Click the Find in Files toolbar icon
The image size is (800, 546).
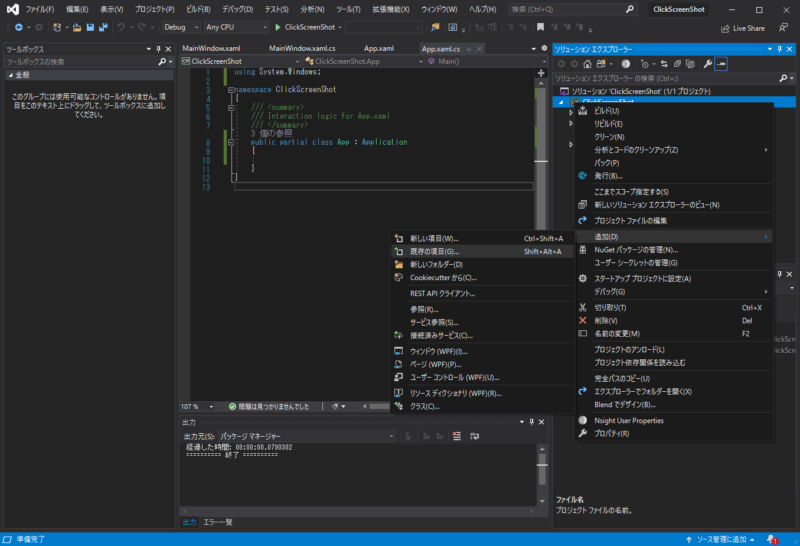(x=435, y=28)
